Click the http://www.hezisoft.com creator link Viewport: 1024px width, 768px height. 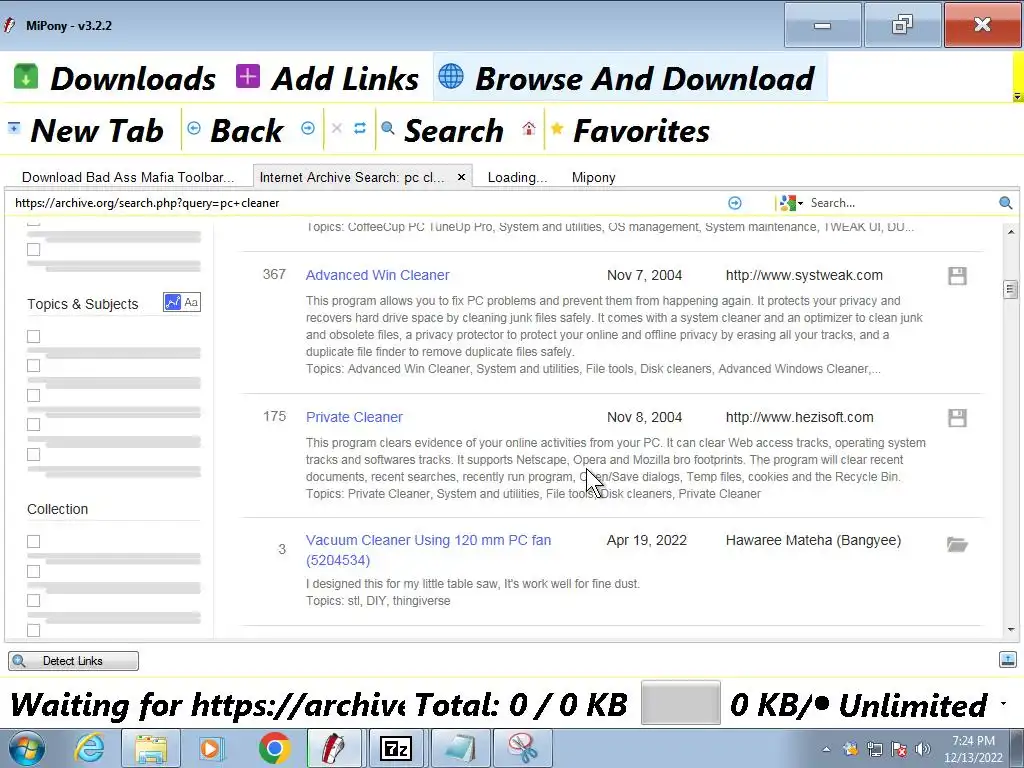799,417
